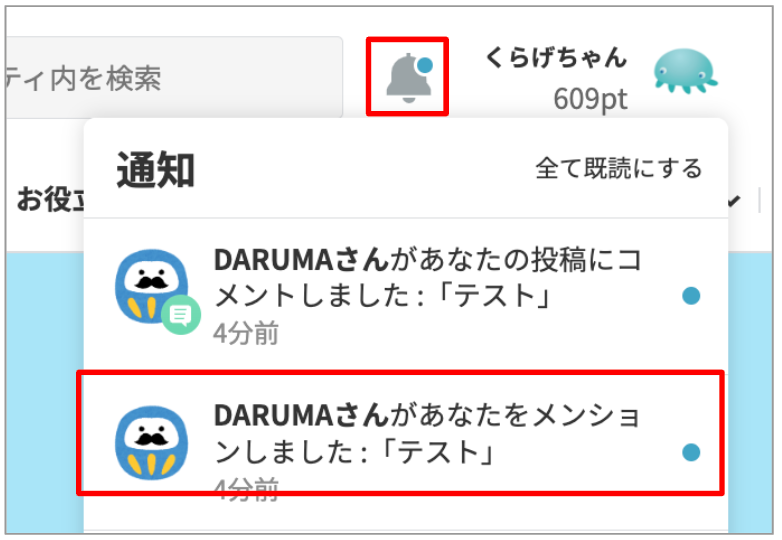Open くらげちゃん user menu
Image resolution: width=782 pixels, height=540 pixels.
556,57
